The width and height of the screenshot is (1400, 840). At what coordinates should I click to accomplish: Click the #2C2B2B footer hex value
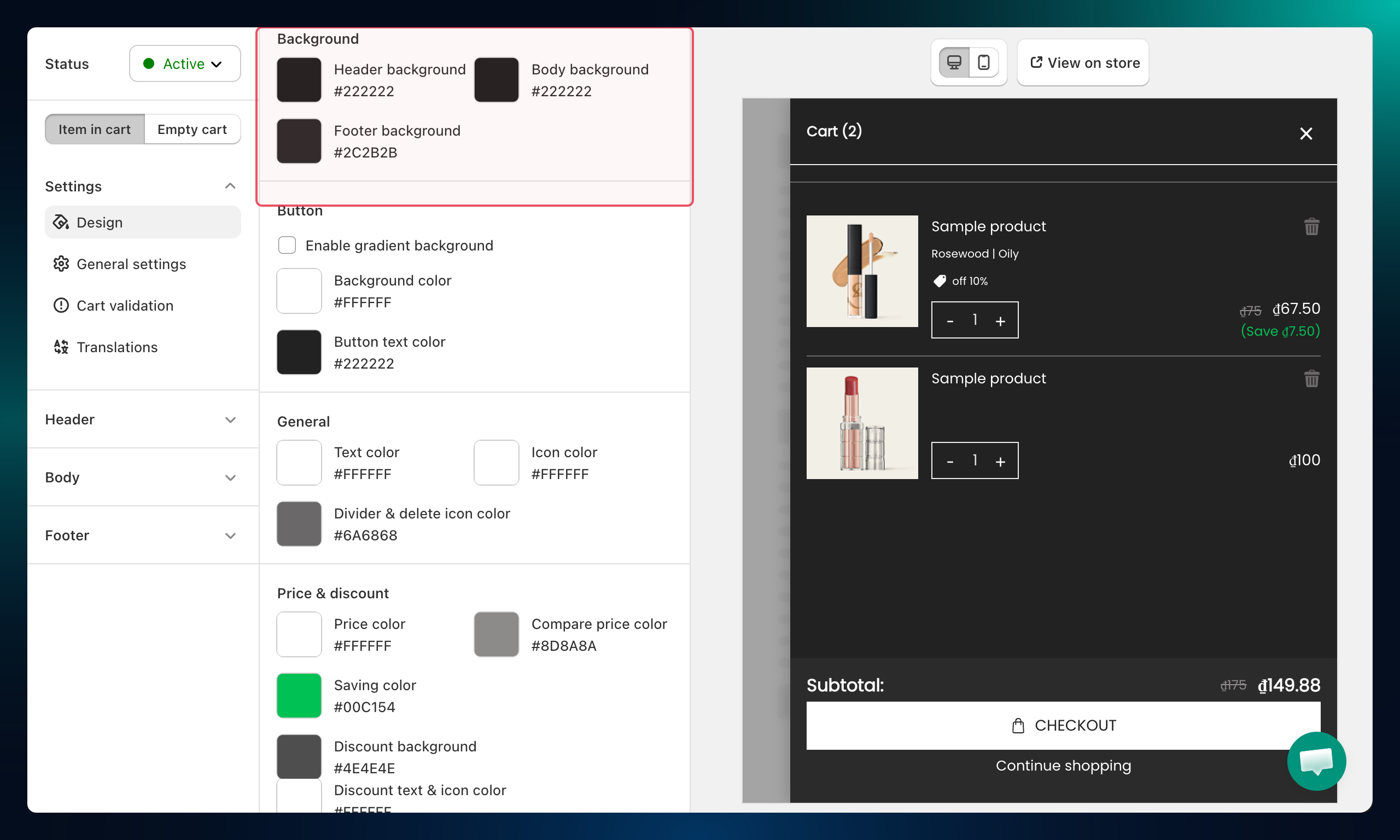point(365,152)
